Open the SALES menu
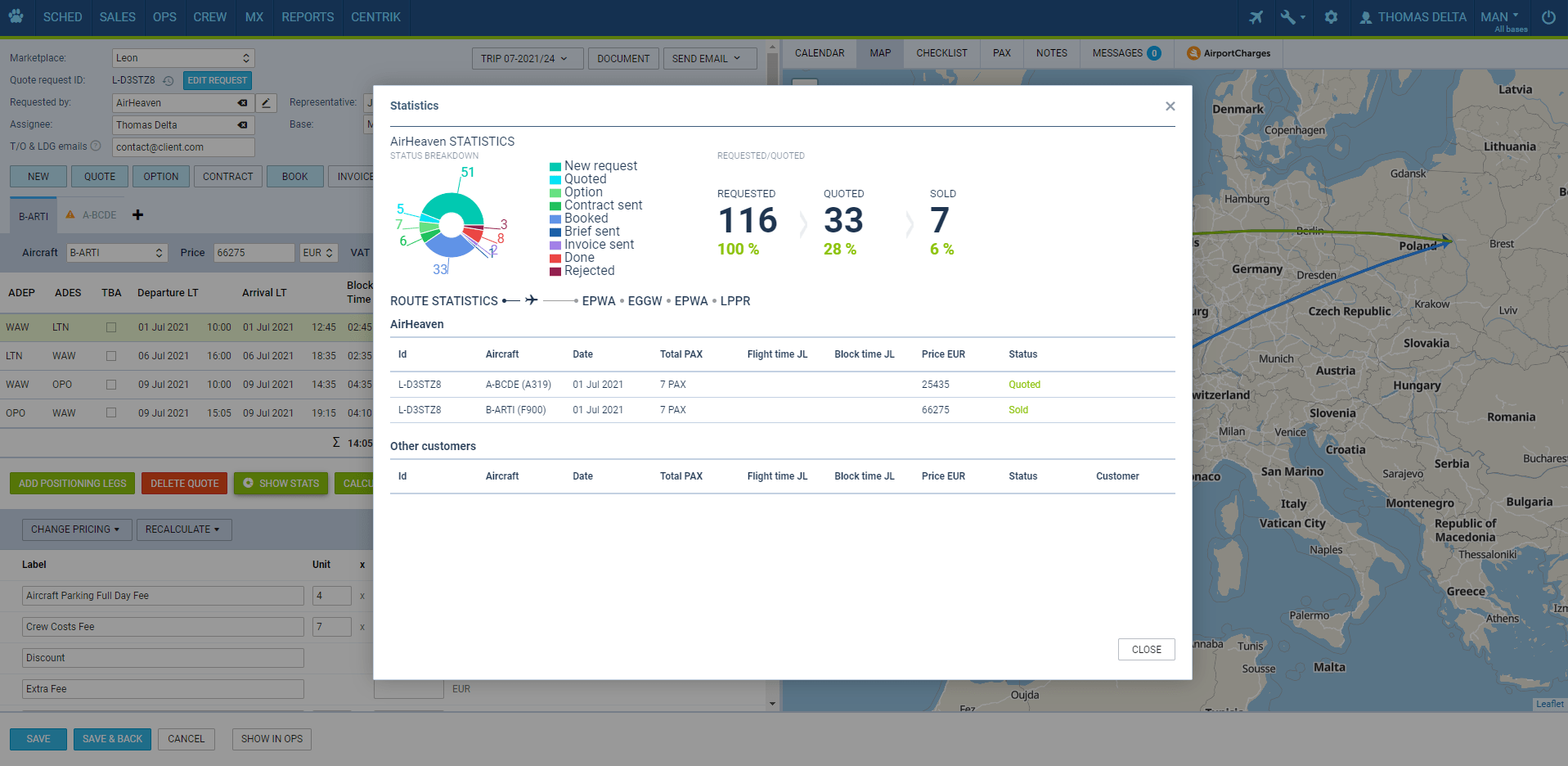The width and height of the screenshot is (1568, 766). 118,17
